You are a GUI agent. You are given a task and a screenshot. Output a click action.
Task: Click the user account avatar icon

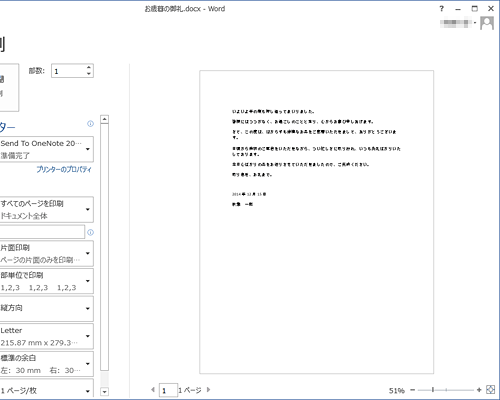(x=487, y=23)
